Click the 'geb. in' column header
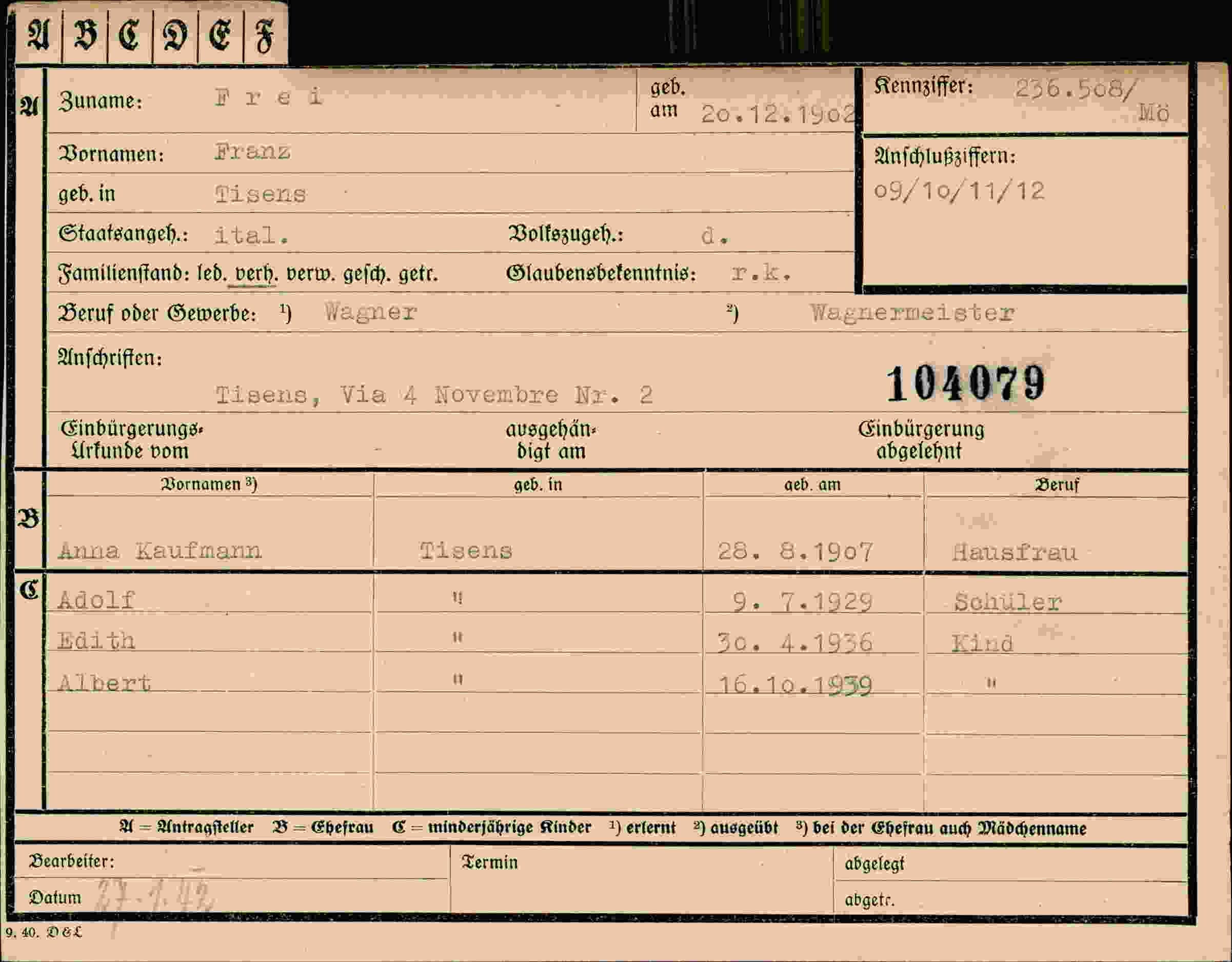This screenshot has width=1232, height=962. [x=538, y=485]
